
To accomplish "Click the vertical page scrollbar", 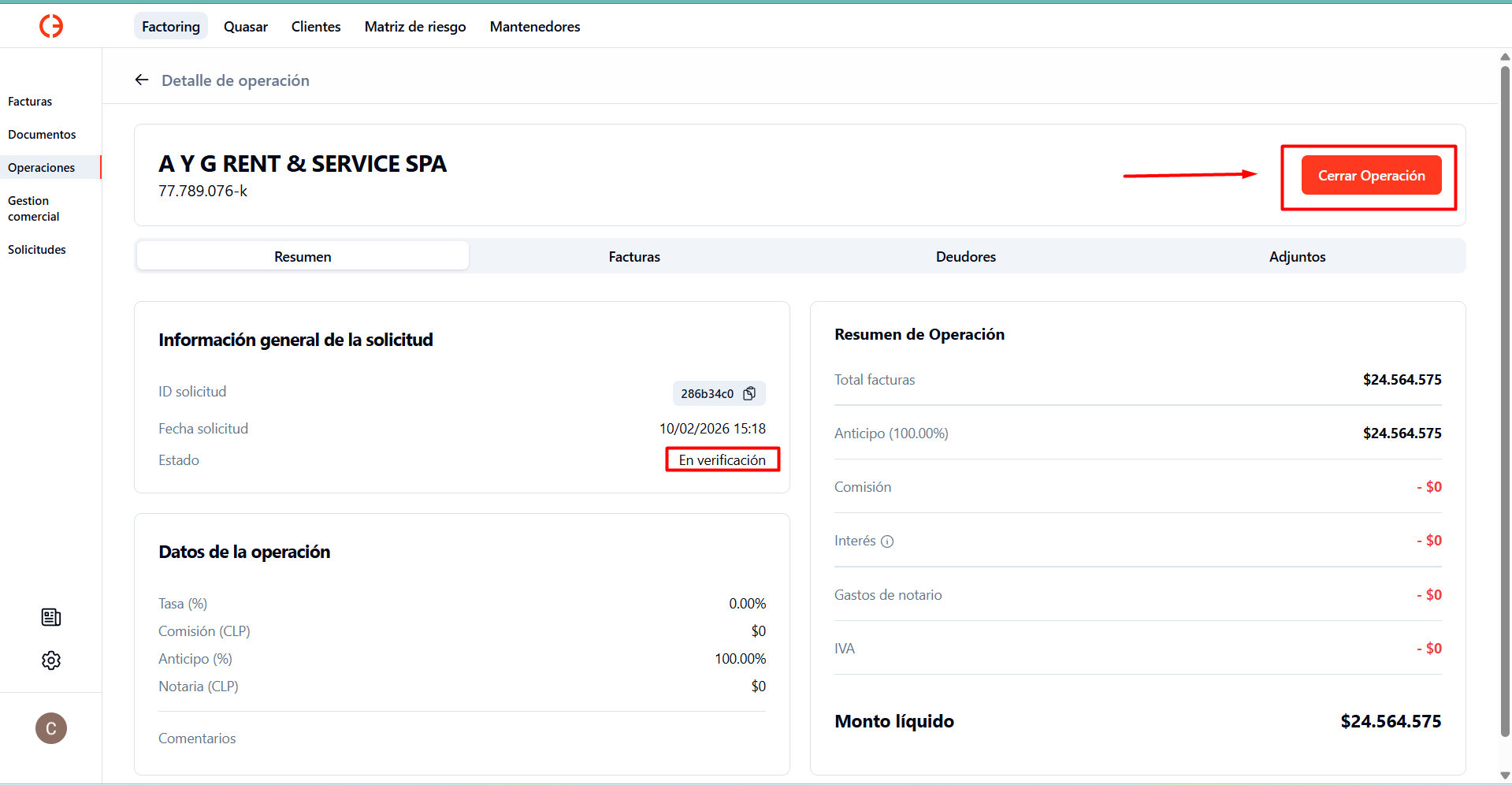I will tap(1505, 394).
